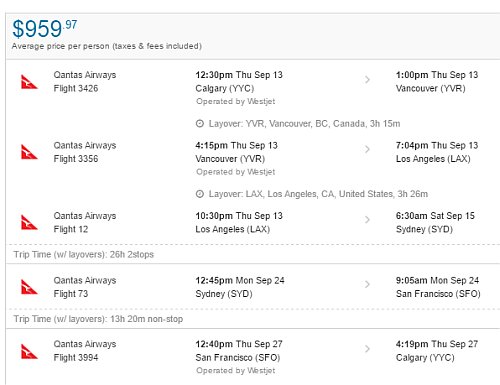Click 12:30pm Thu Sep 13 departure time

pyautogui.click(x=239, y=75)
